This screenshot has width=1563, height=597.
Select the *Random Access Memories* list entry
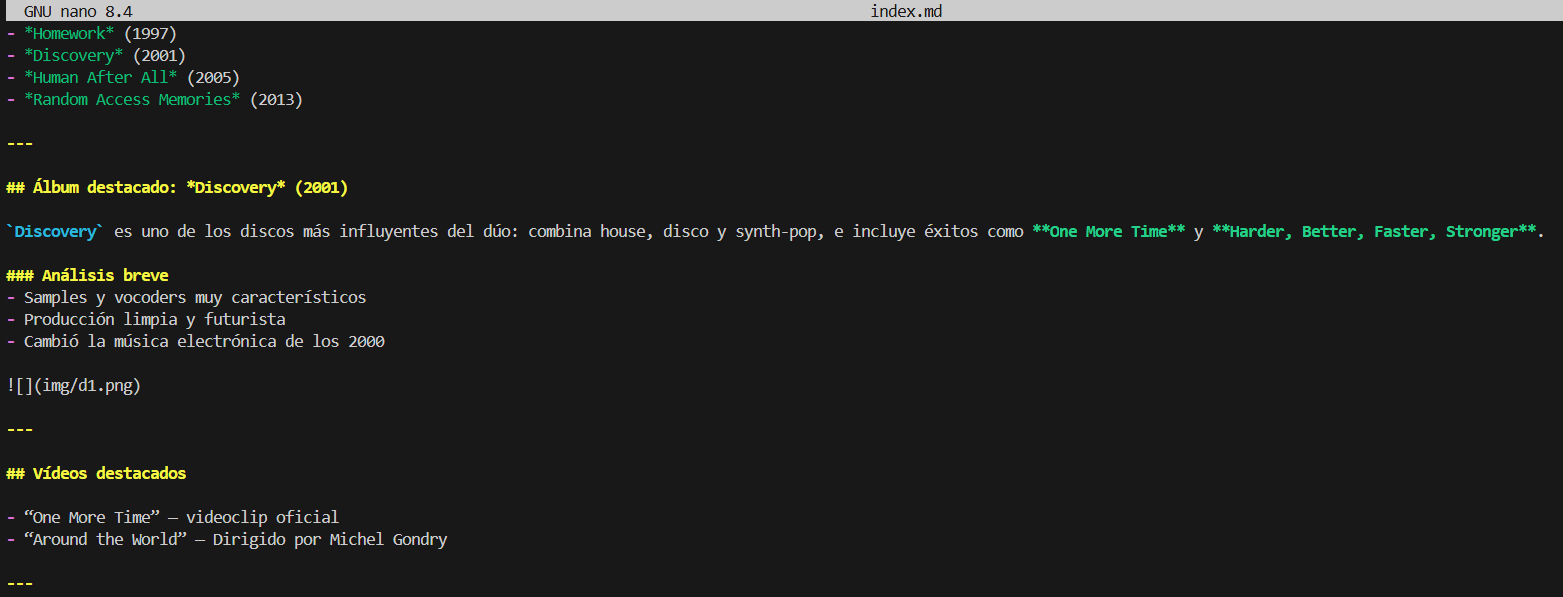[132, 99]
